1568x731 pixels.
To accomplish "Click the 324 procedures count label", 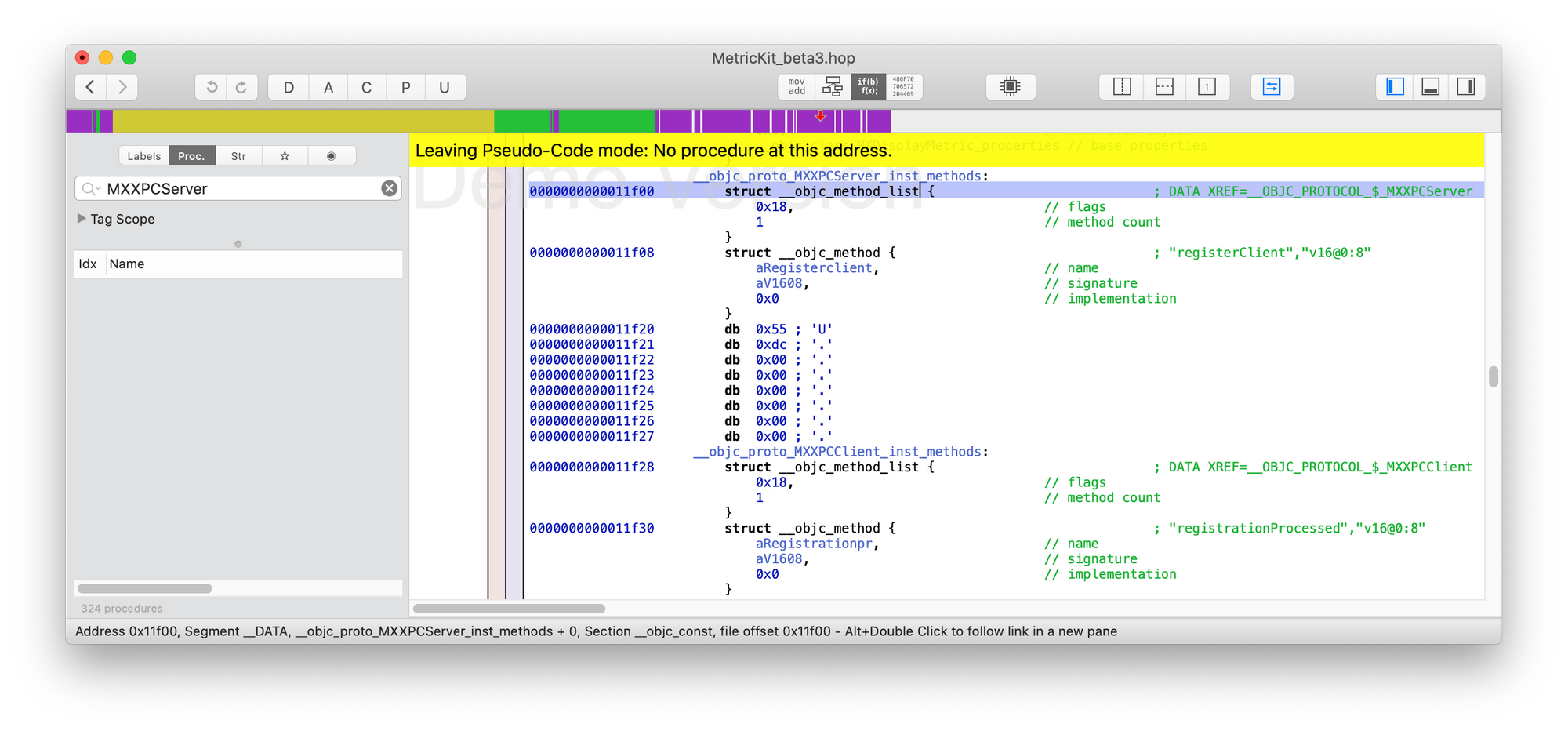I will point(122,609).
